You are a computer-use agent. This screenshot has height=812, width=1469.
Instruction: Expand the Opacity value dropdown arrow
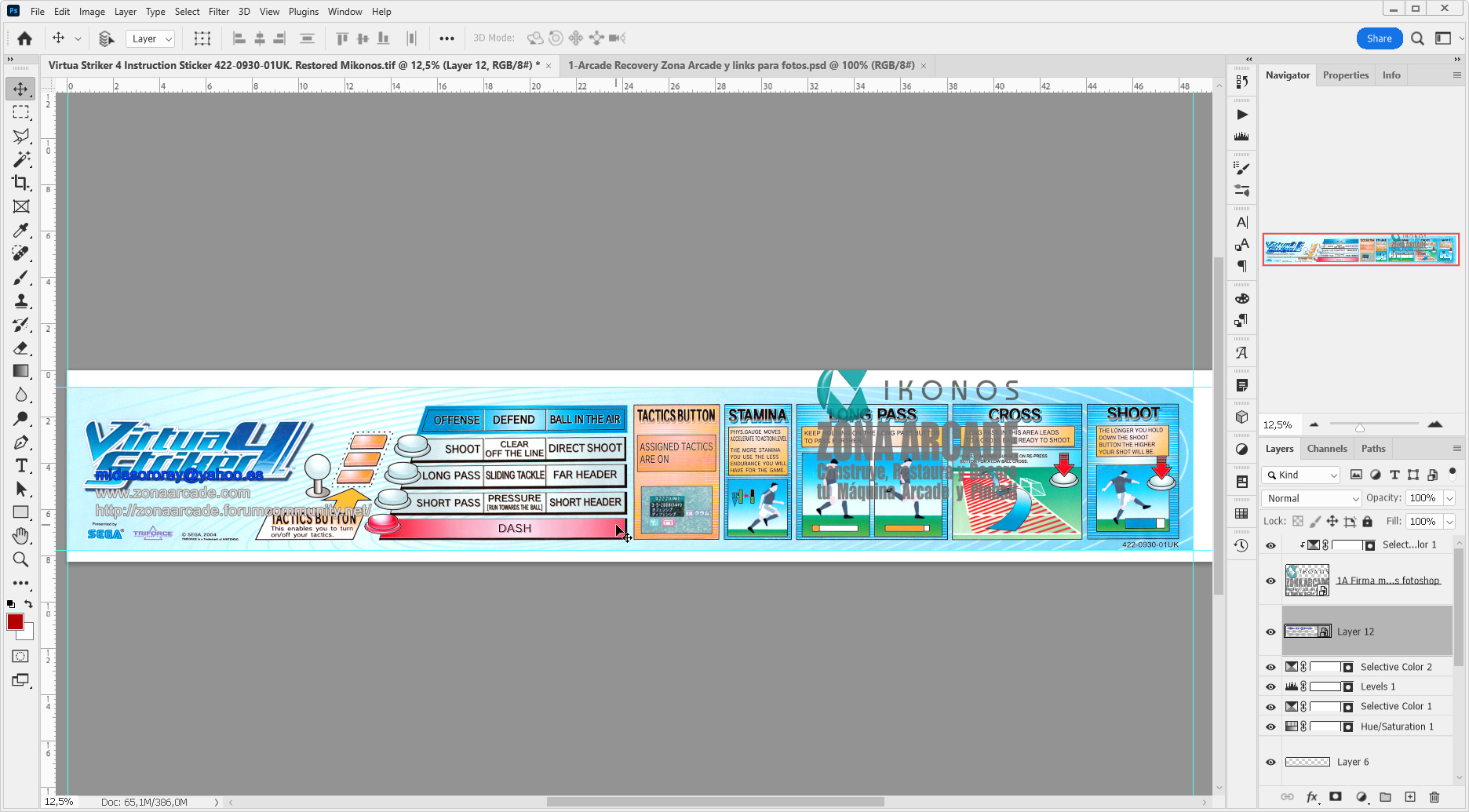click(1449, 498)
